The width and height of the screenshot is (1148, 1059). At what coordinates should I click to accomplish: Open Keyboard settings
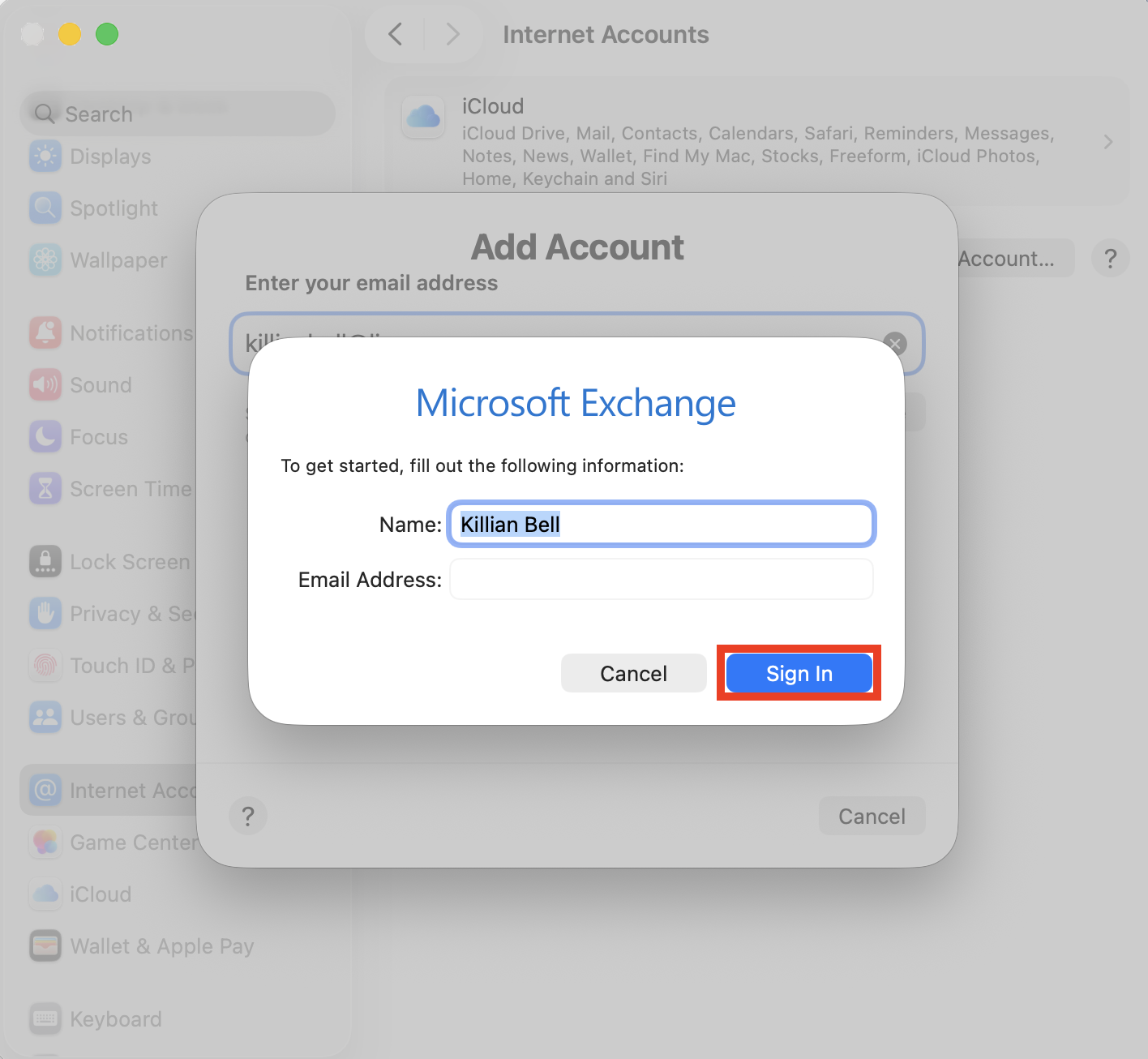point(114,1018)
